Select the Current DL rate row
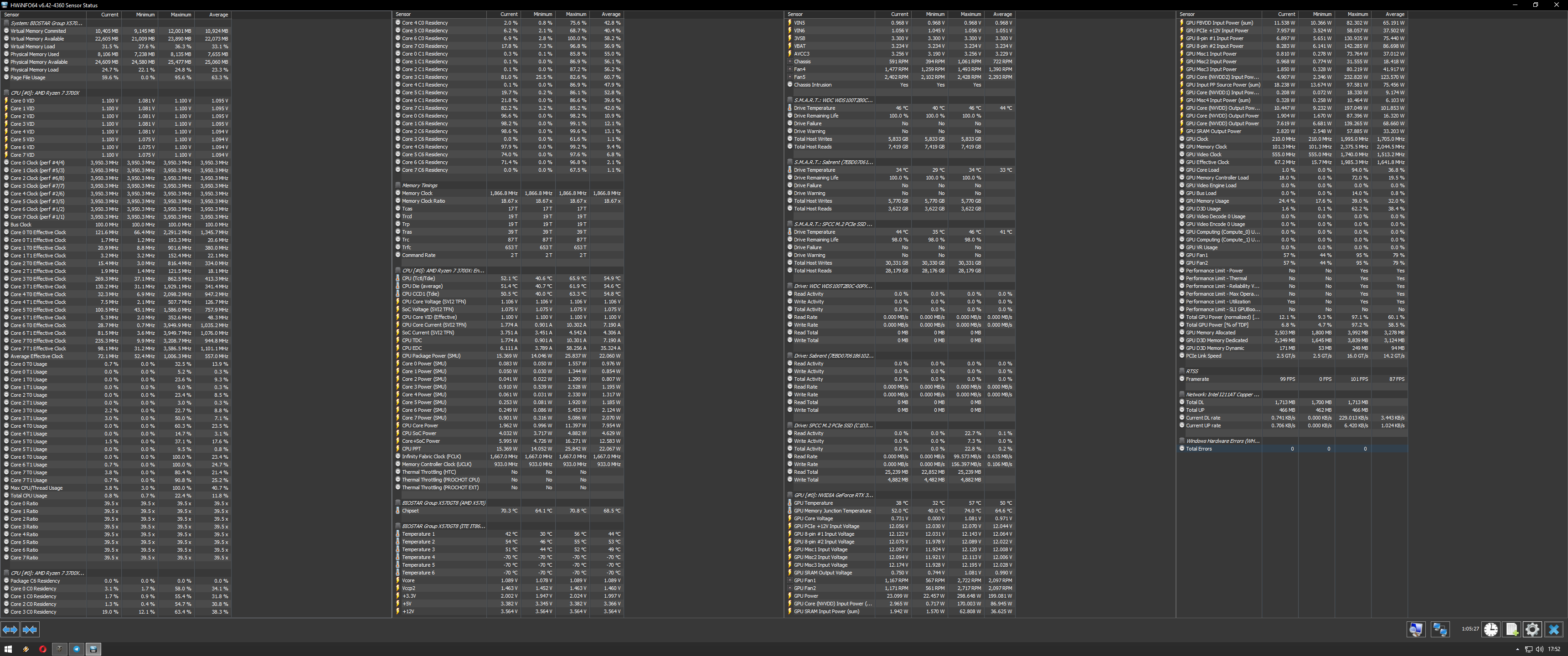1568x656 pixels. click(x=1292, y=418)
